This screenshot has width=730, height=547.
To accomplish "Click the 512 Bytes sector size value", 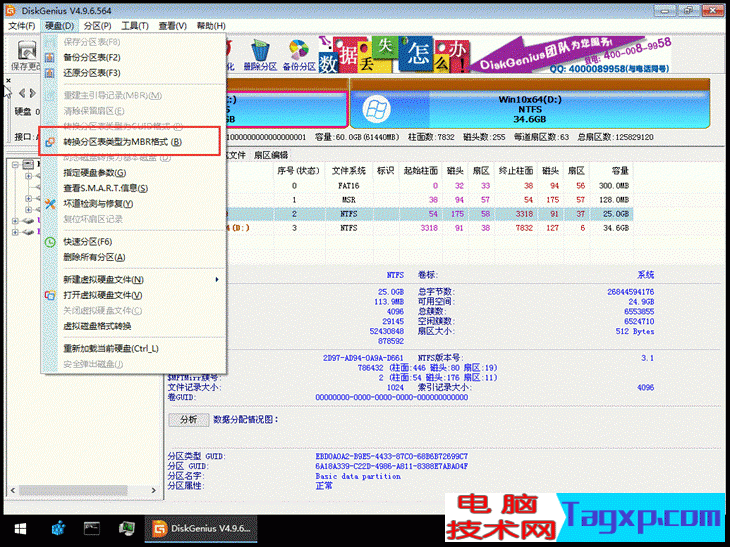I will pos(635,331).
